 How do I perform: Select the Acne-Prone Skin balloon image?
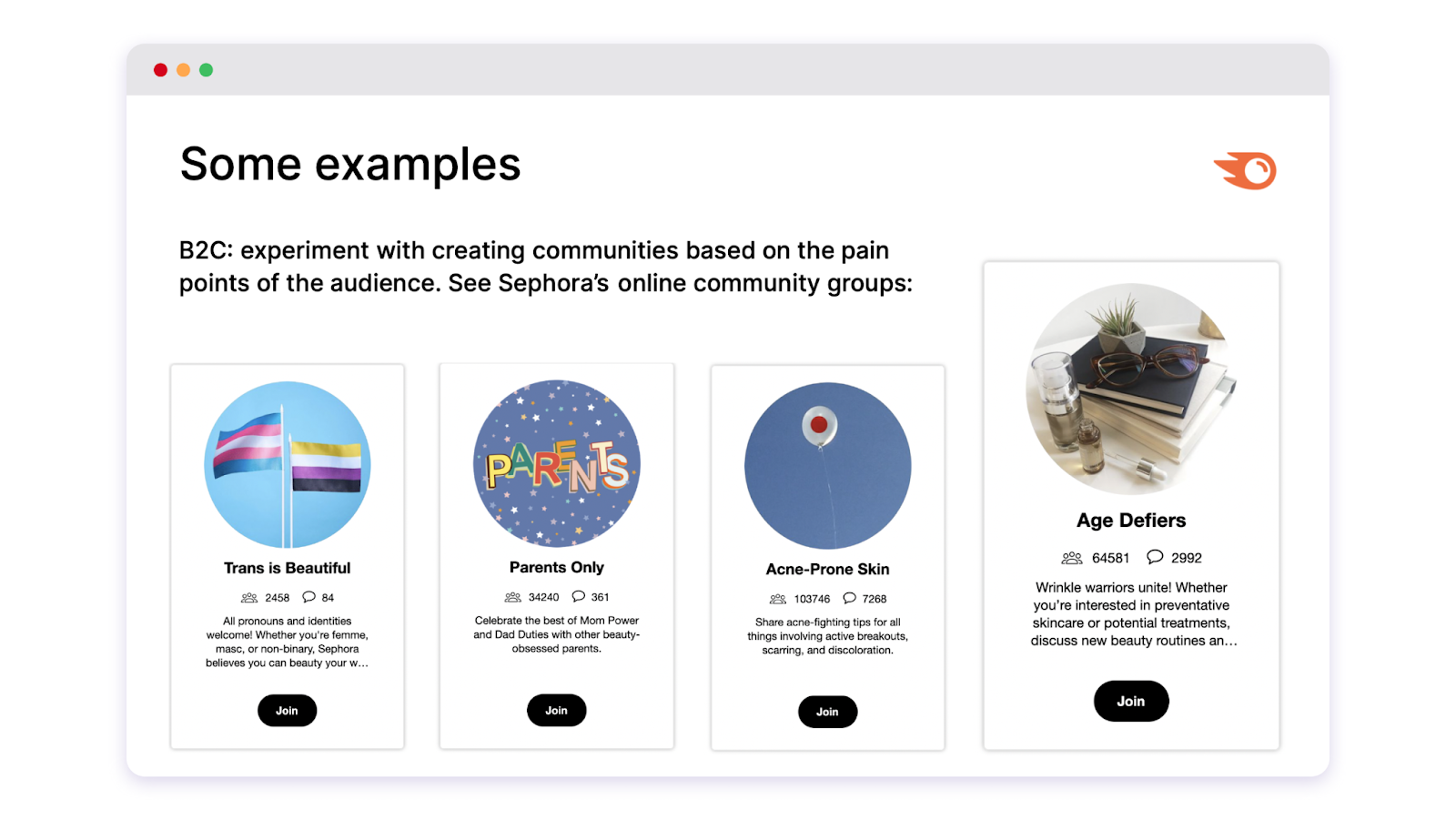point(828,465)
